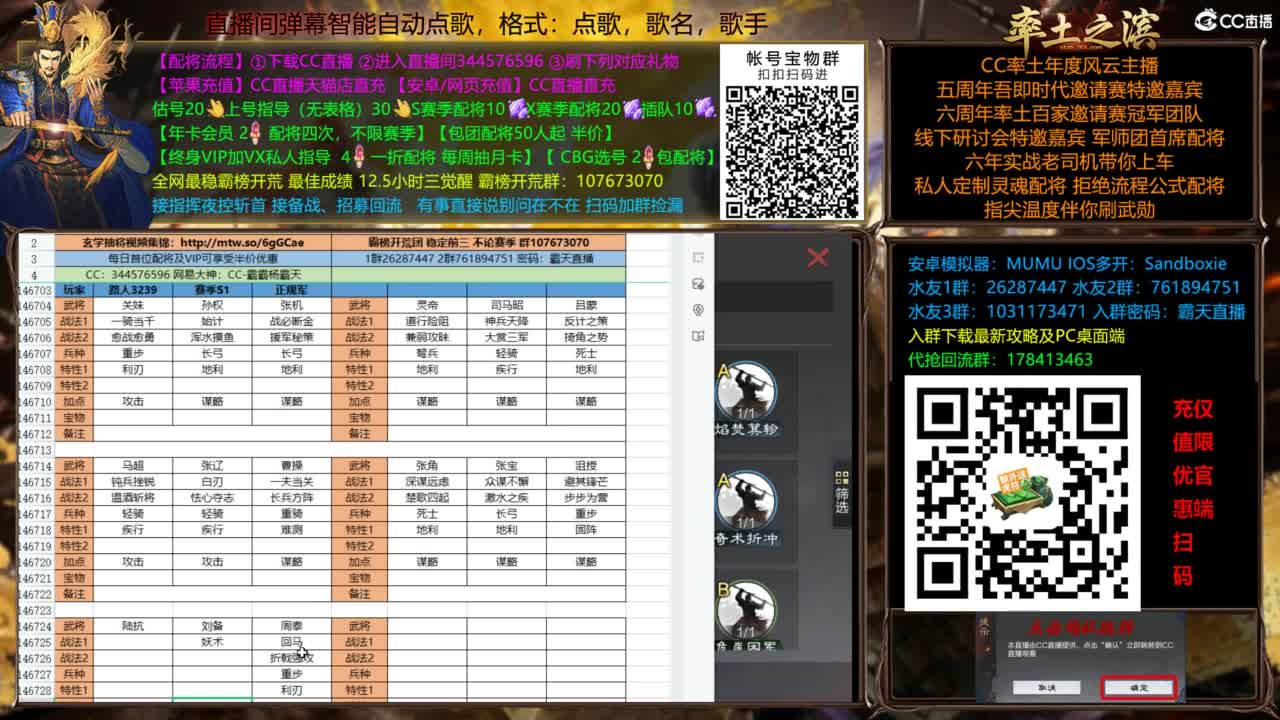Screen dimensions: 1280x720
Task: Select cell containing 一骑当千
Action: (x=132, y=321)
